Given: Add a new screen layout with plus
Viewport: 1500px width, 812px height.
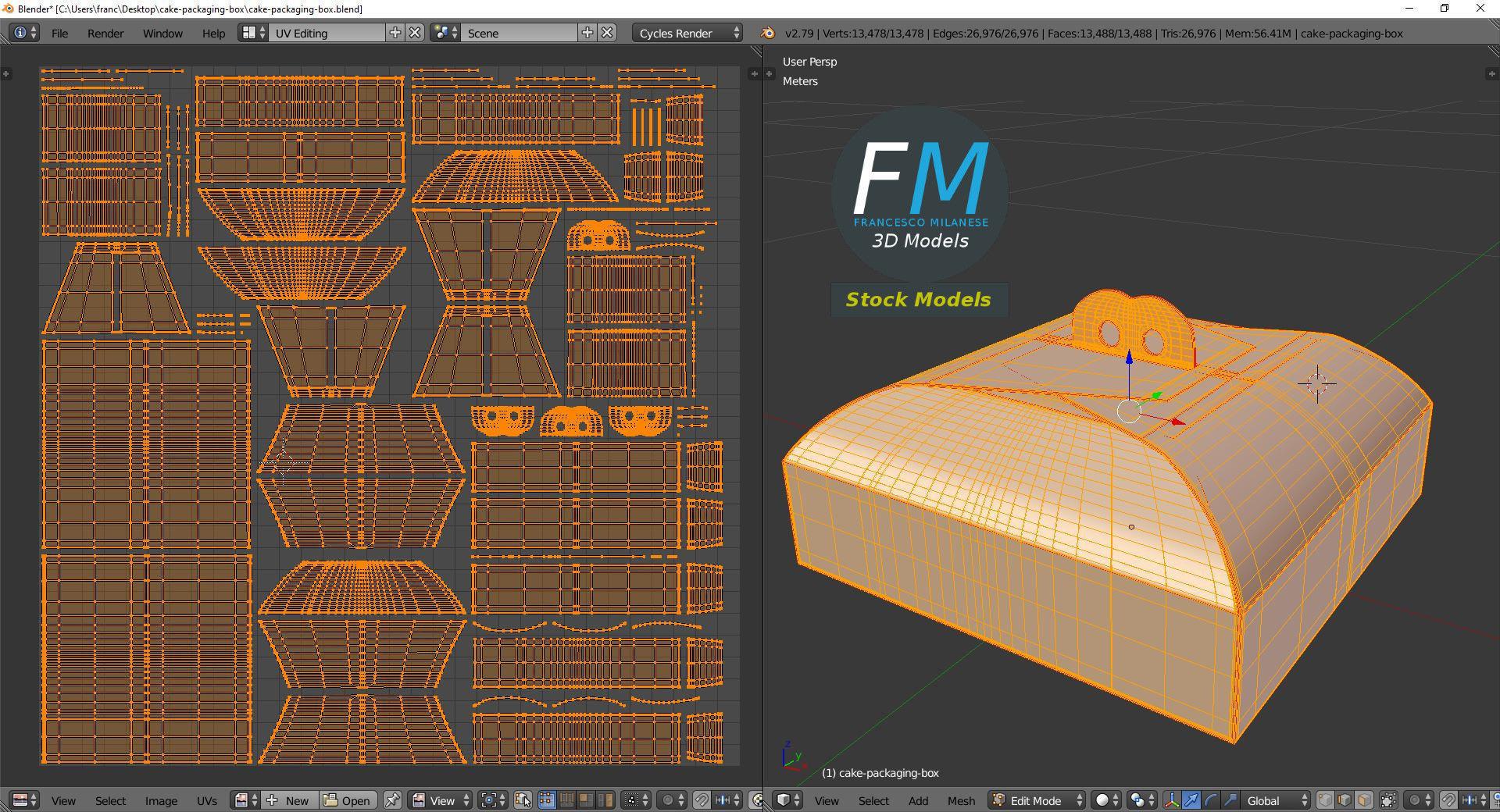Looking at the screenshot, I should pyautogui.click(x=395, y=33).
